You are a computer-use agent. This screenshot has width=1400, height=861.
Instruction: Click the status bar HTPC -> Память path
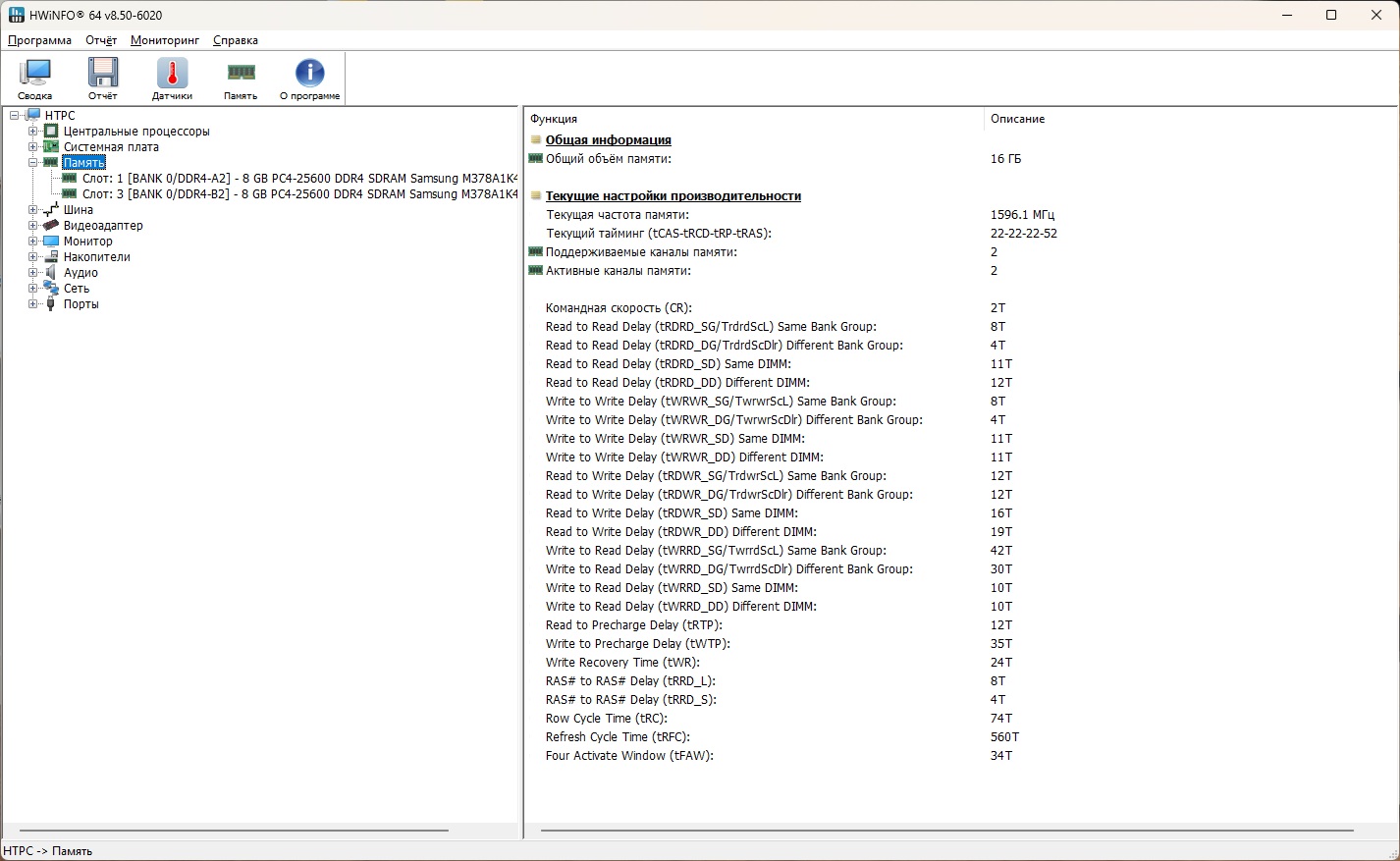[48, 851]
